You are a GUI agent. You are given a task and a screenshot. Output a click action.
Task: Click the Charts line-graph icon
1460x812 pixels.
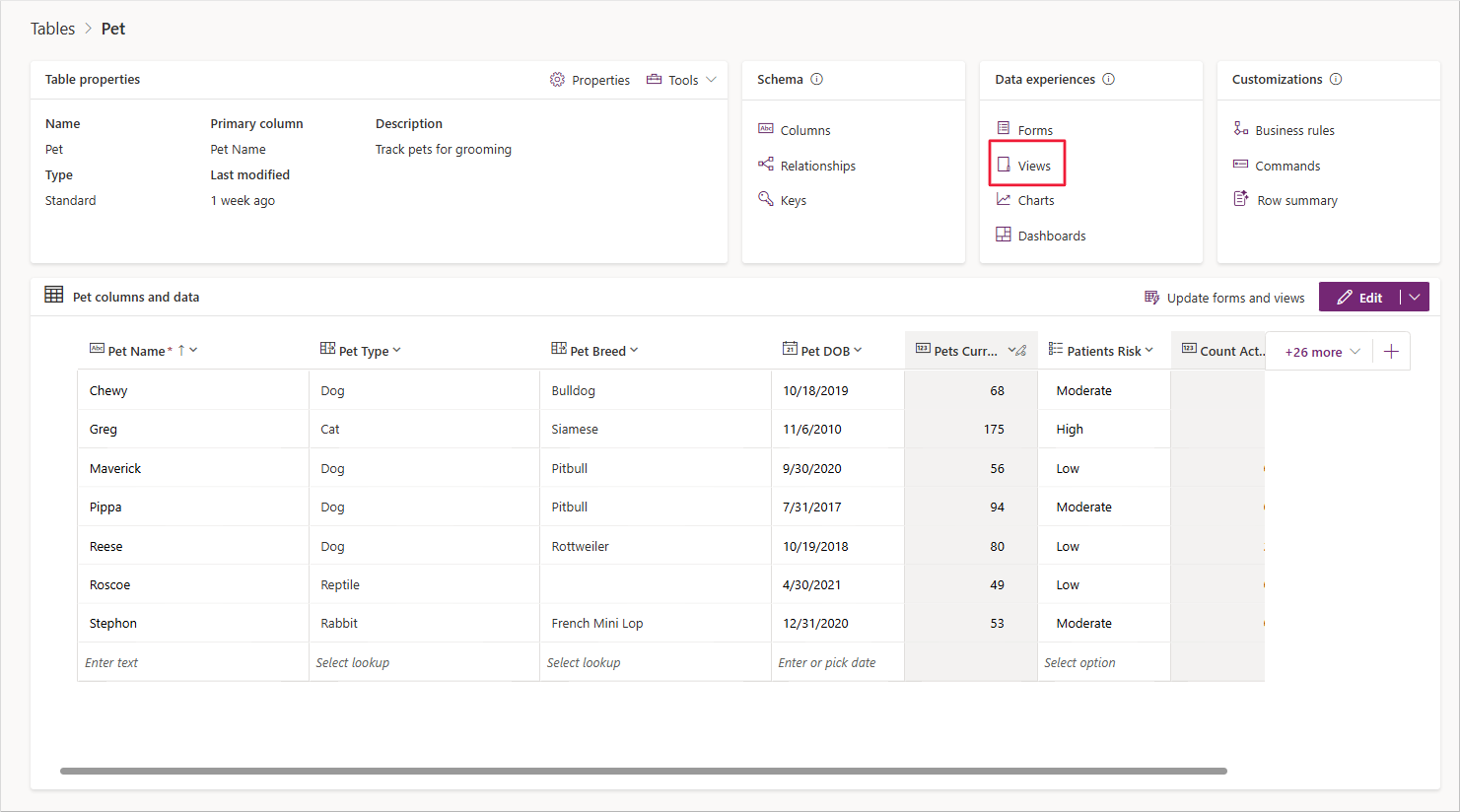tap(1004, 199)
